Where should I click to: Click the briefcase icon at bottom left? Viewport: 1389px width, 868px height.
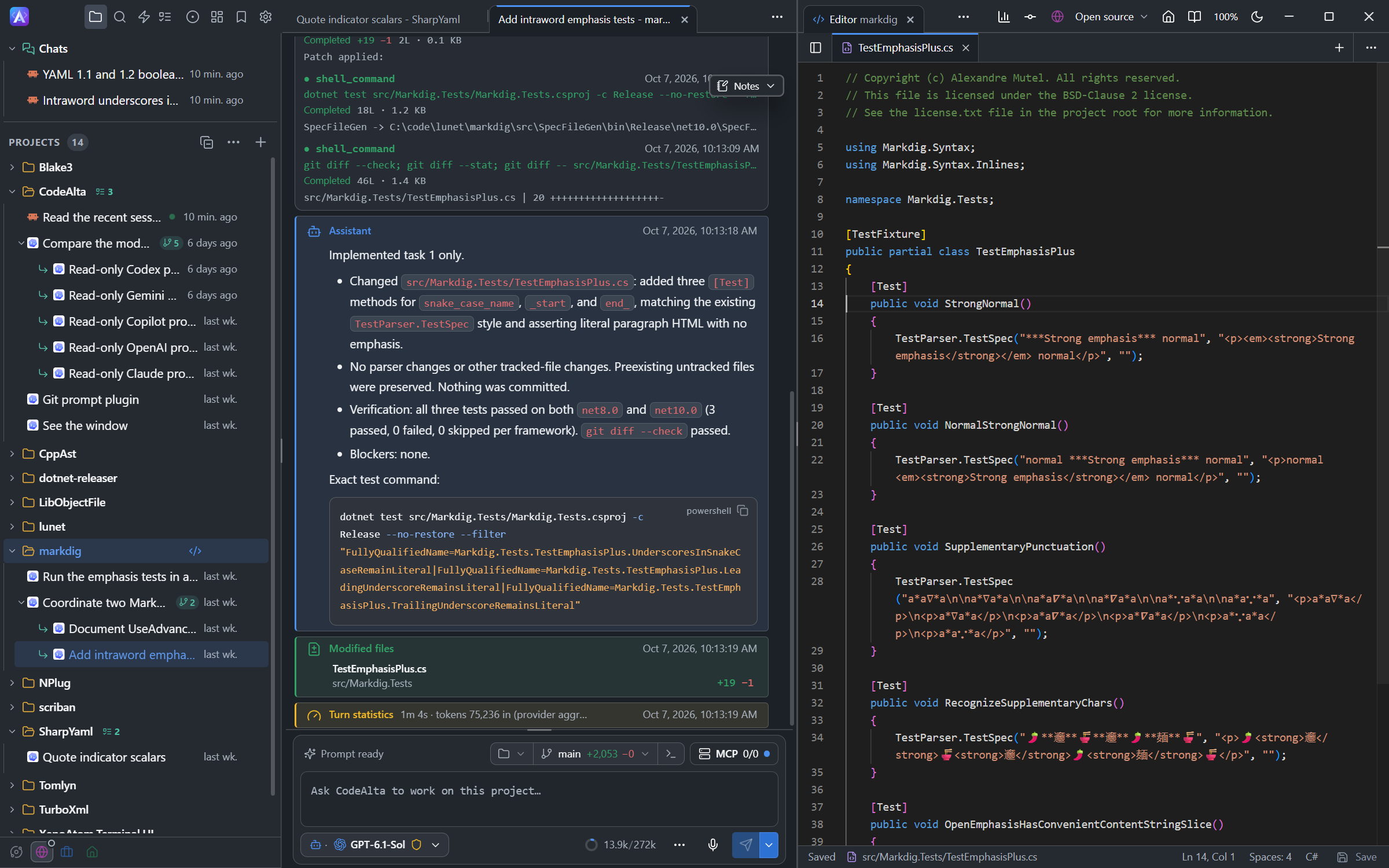pos(67,852)
